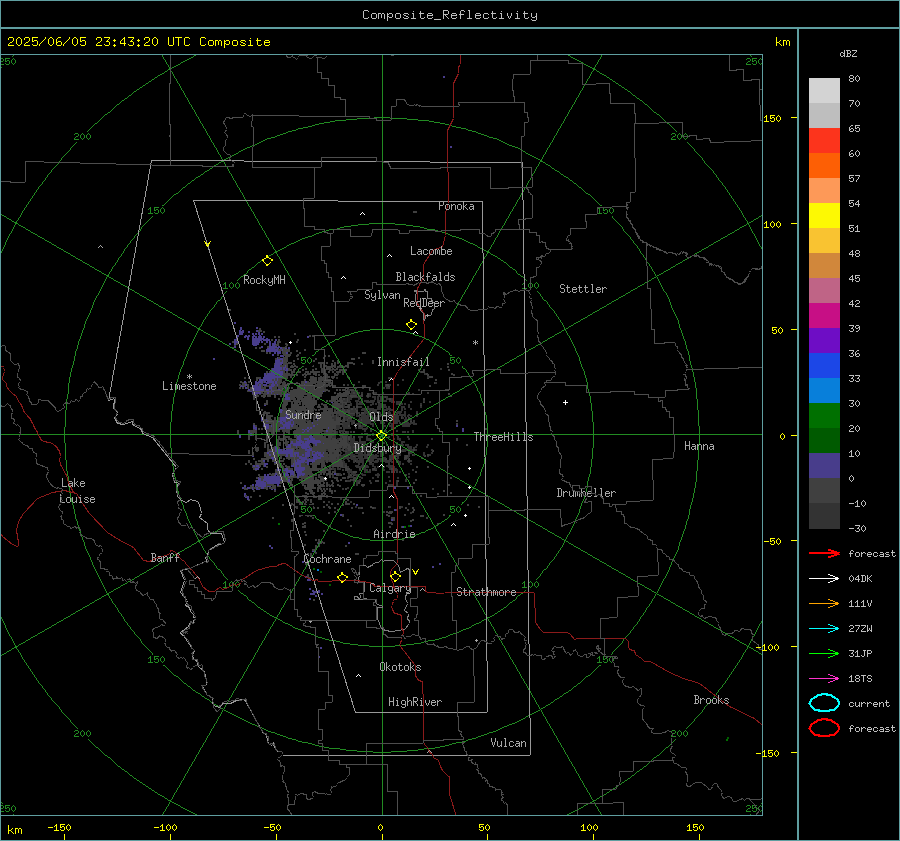Click the red forecast ellipse icon
The width and height of the screenshot is (900, 841).
(824, 728)
